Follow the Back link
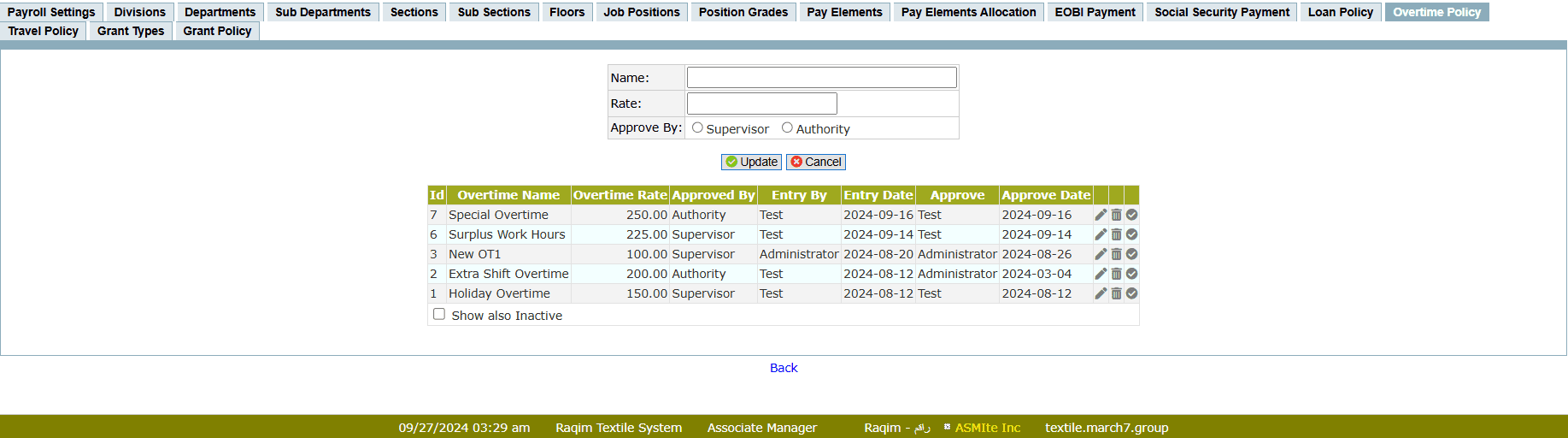This screenshot has height=438, width=1568. point(784,368)
